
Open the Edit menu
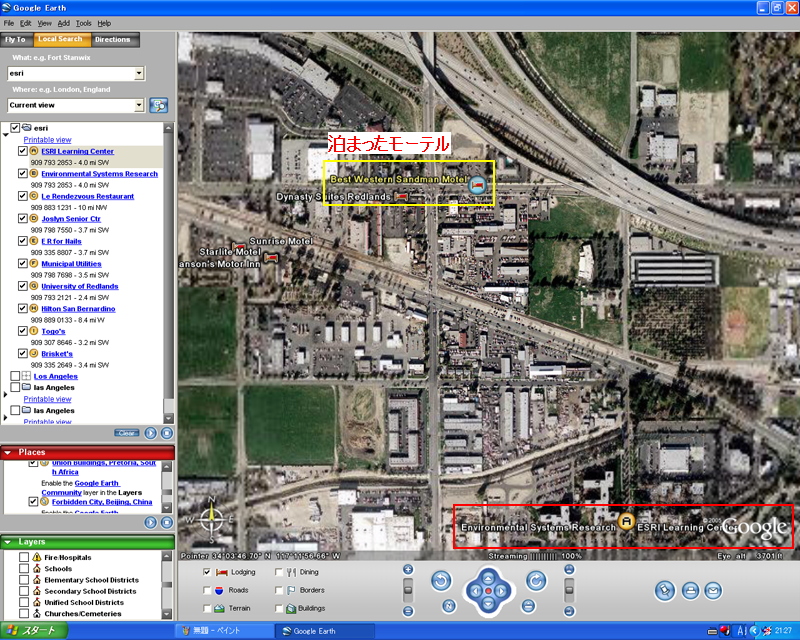click(26, 23)
